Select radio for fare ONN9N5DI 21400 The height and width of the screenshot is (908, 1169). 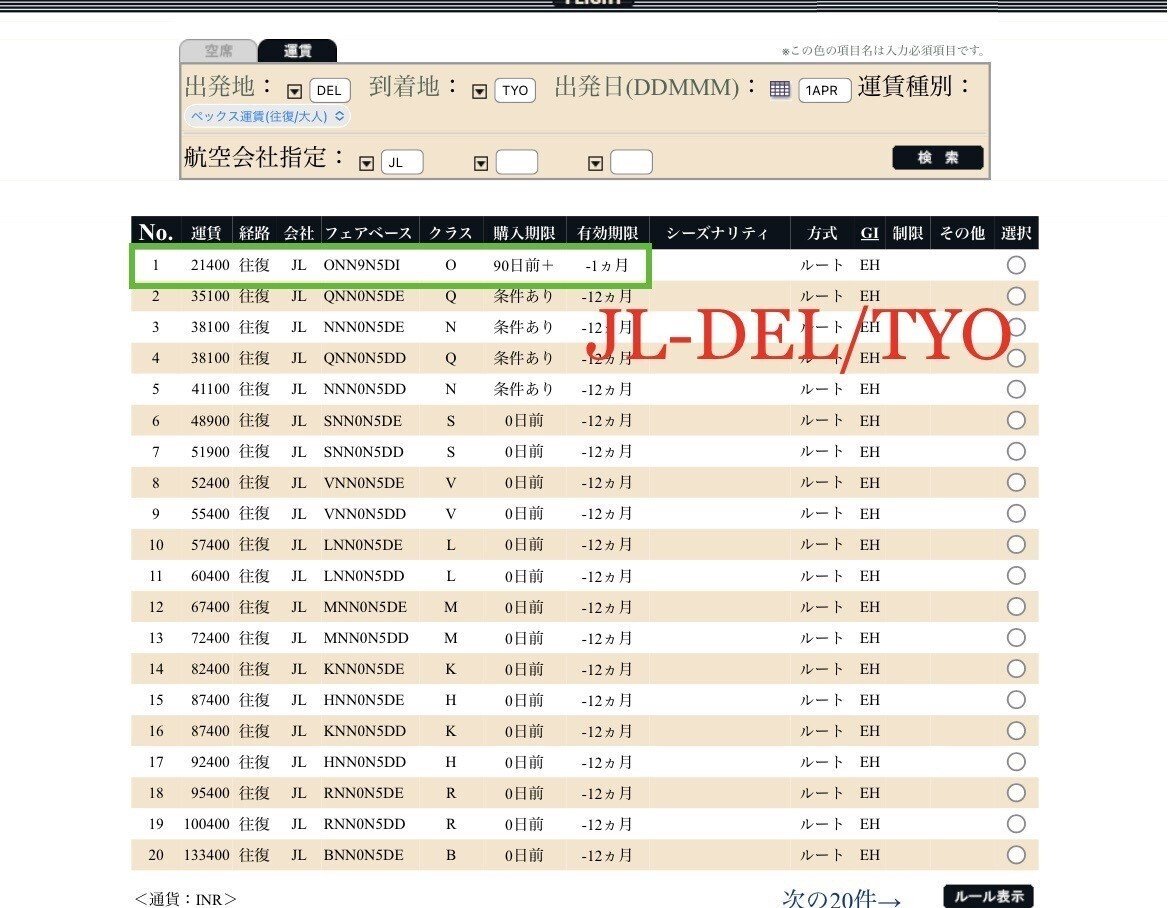point(1015,265)
